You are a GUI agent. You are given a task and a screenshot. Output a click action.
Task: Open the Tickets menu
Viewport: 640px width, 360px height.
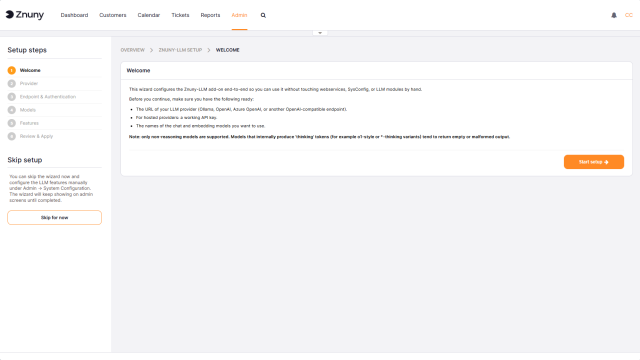(180, 15)
